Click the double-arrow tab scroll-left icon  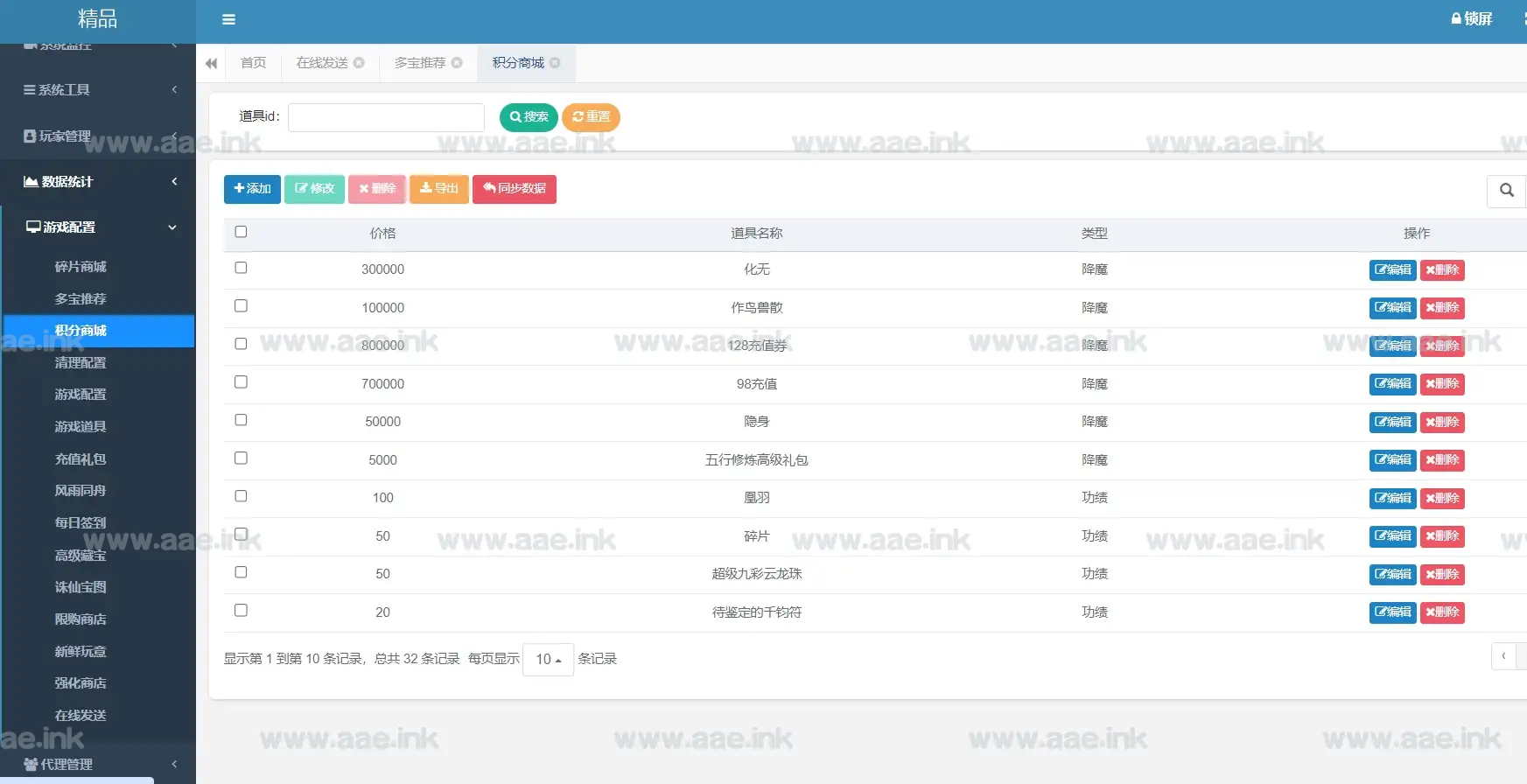point(211,64)
